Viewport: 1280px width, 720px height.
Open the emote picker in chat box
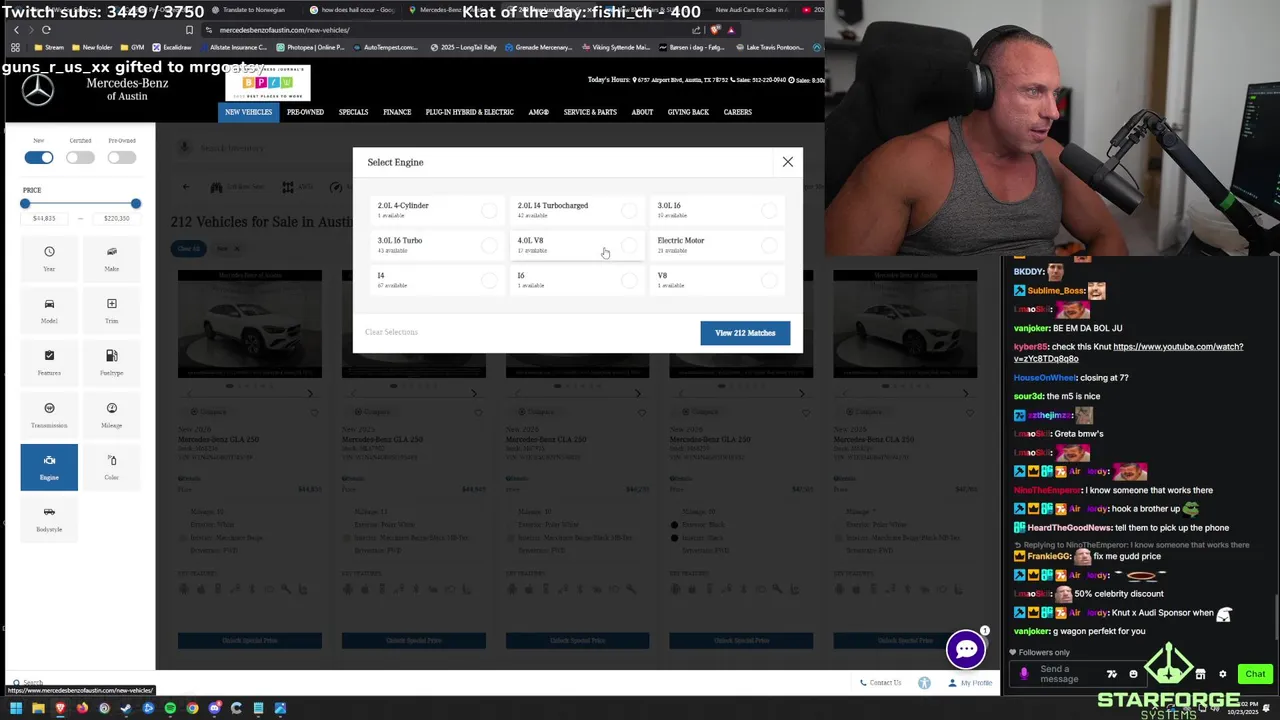[x=1133, y=674]
